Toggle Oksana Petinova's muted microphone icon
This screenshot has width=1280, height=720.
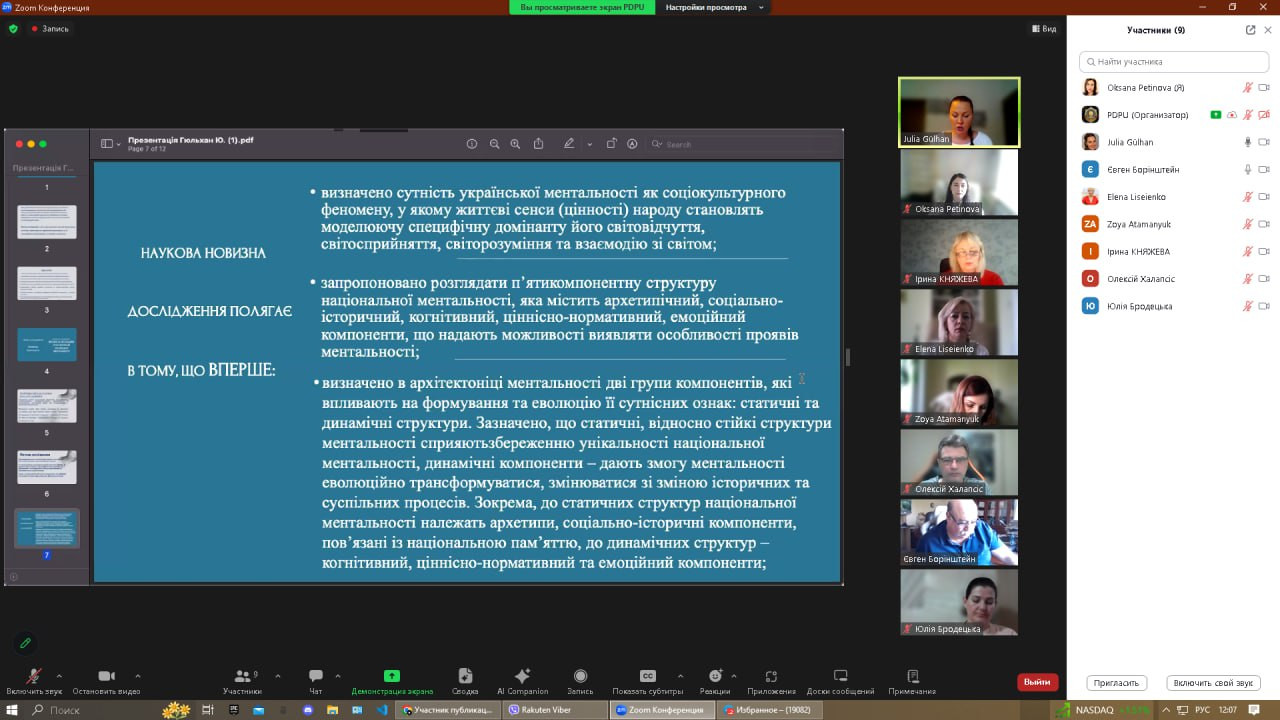[x=1247, y=88]
